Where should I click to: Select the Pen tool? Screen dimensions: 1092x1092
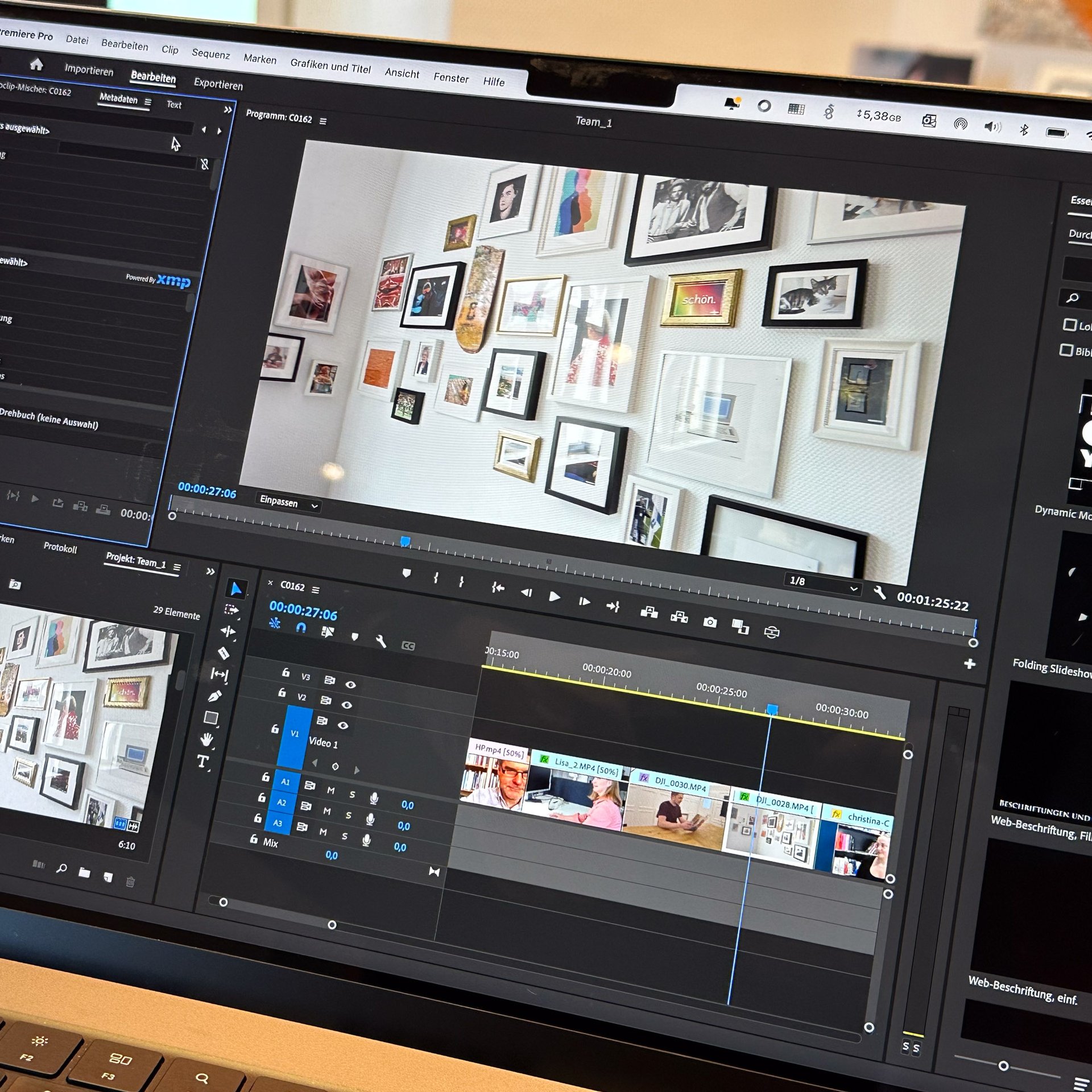point(215,696)
